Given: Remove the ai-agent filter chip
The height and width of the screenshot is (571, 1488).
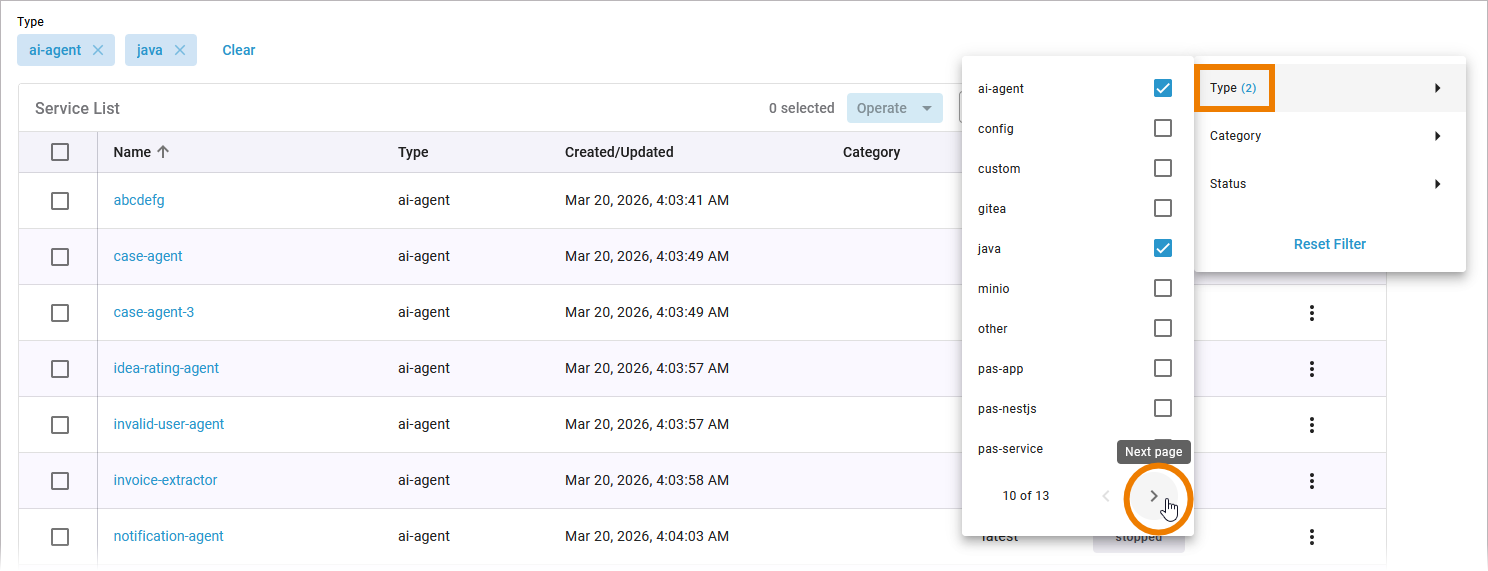Looking at the screenshot, I should click(97, 50).
